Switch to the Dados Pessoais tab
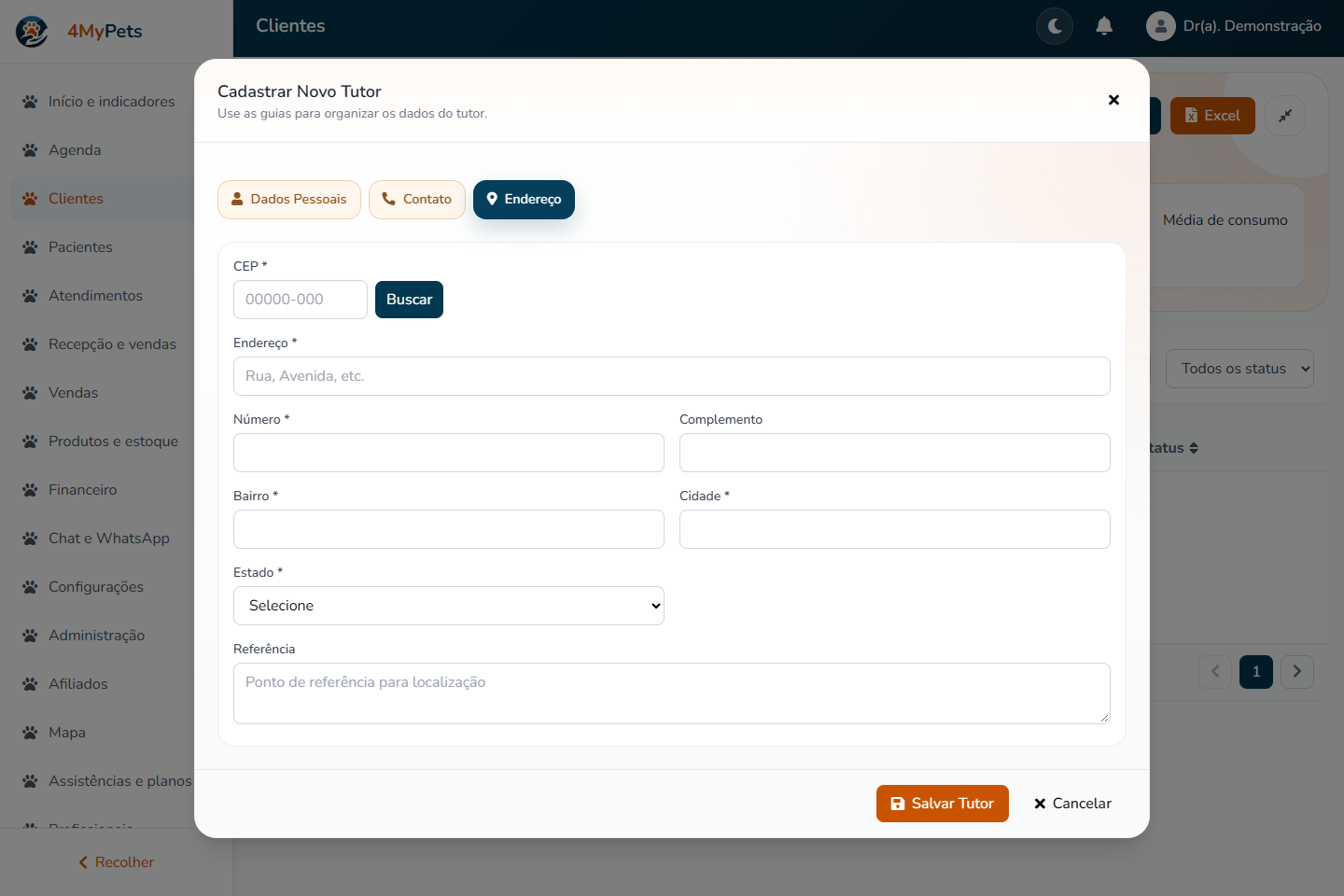Viewport: 1344px width, 896px height. pos(289,200)
